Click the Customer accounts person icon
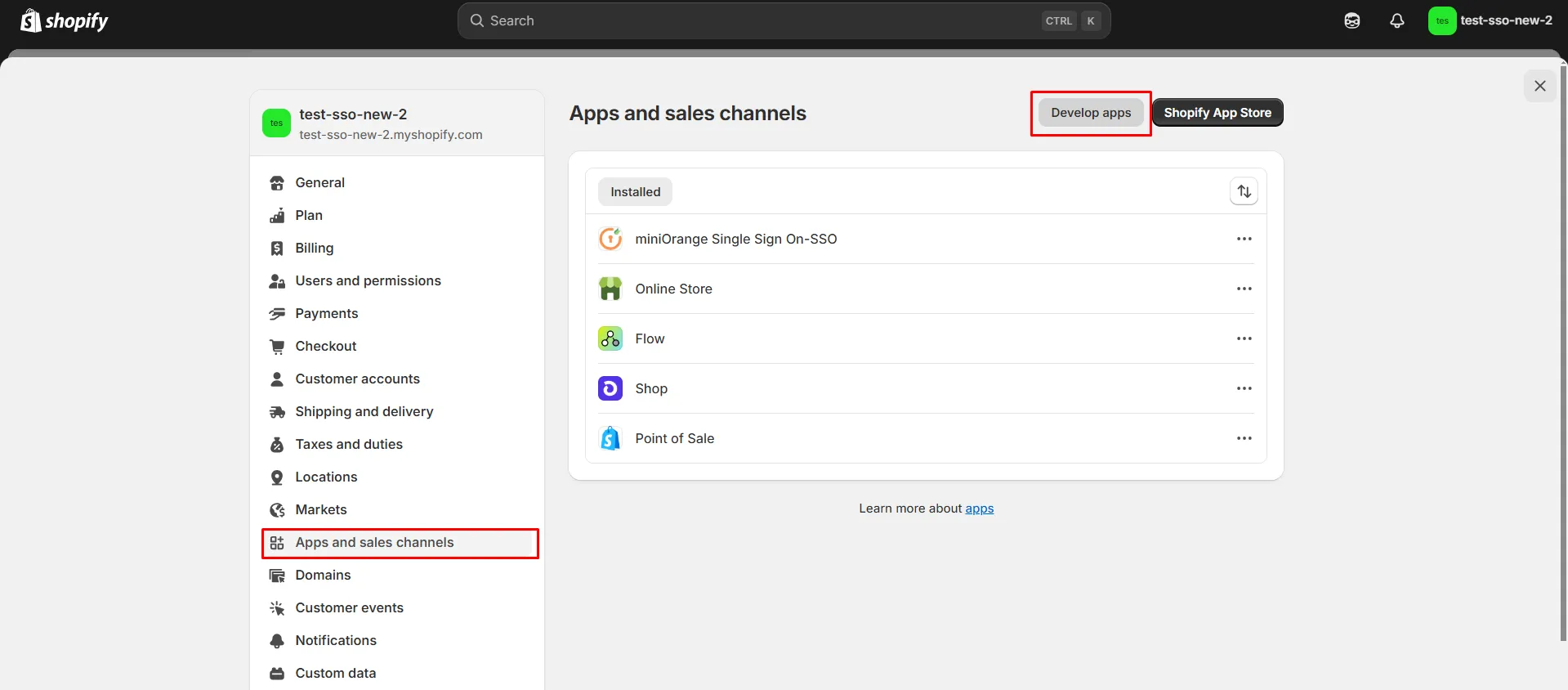 277,379
